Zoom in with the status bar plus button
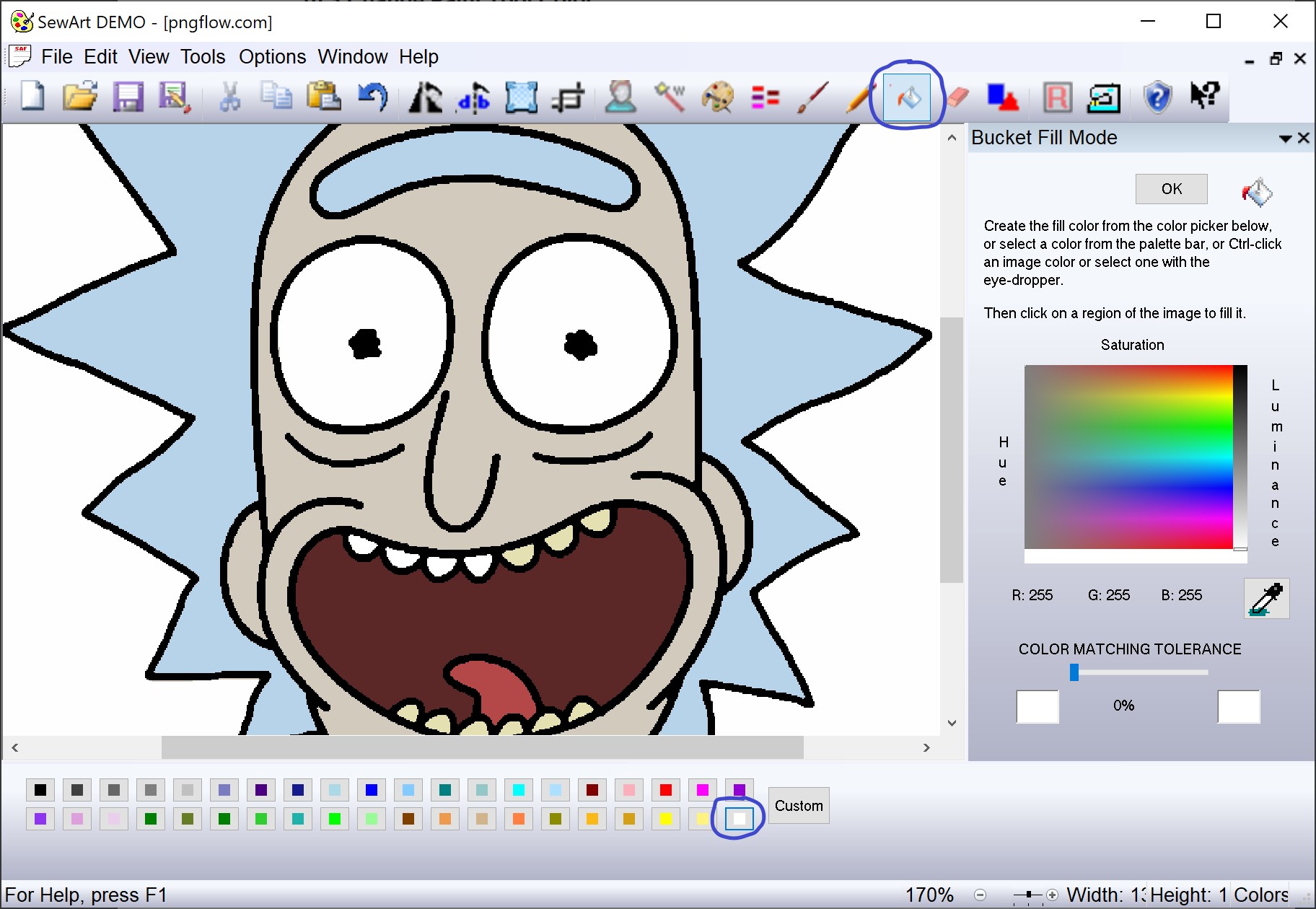 [1053, 895]
